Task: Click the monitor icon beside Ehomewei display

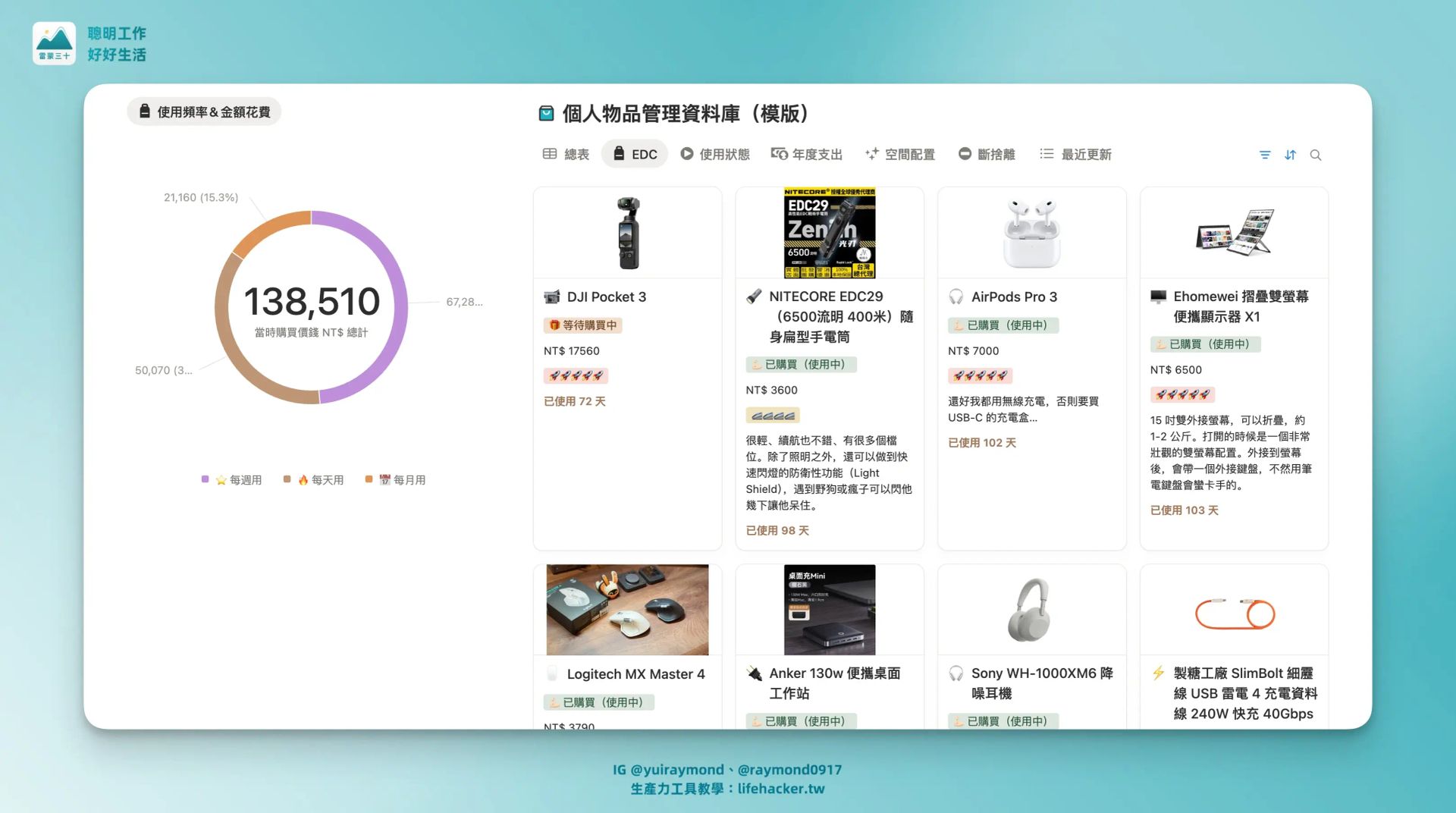Action: [x=1158, y=297]
